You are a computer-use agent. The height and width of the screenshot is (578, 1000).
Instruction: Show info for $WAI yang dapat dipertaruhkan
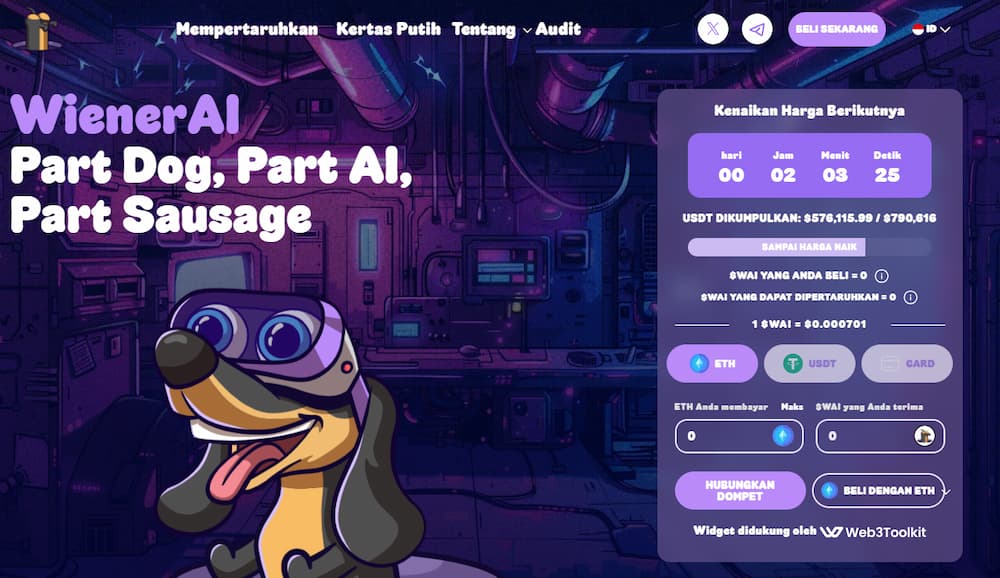(911, 297)
